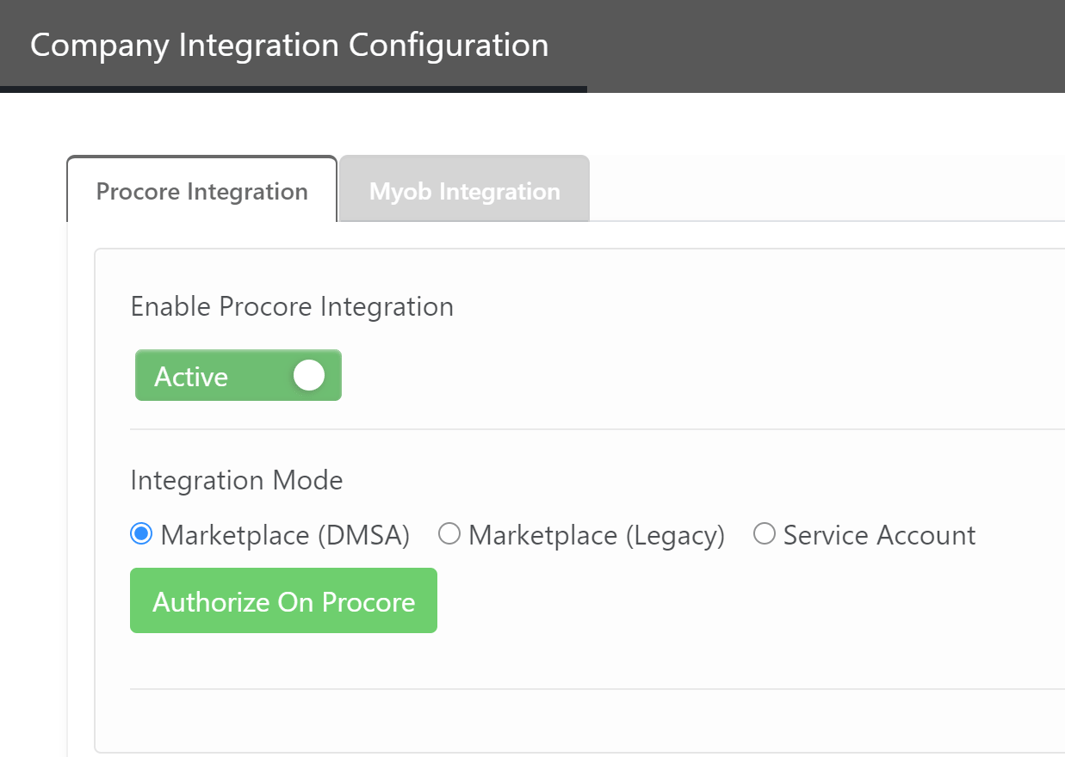The height and width of the screenshot is (757, 1065).
Task: Click inside the Procore settings panel
Action: coord(600,700)
